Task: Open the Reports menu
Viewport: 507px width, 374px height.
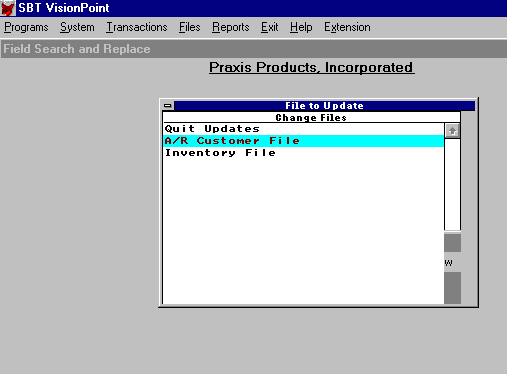Action: pyautogui.click(x=231, y=27)
